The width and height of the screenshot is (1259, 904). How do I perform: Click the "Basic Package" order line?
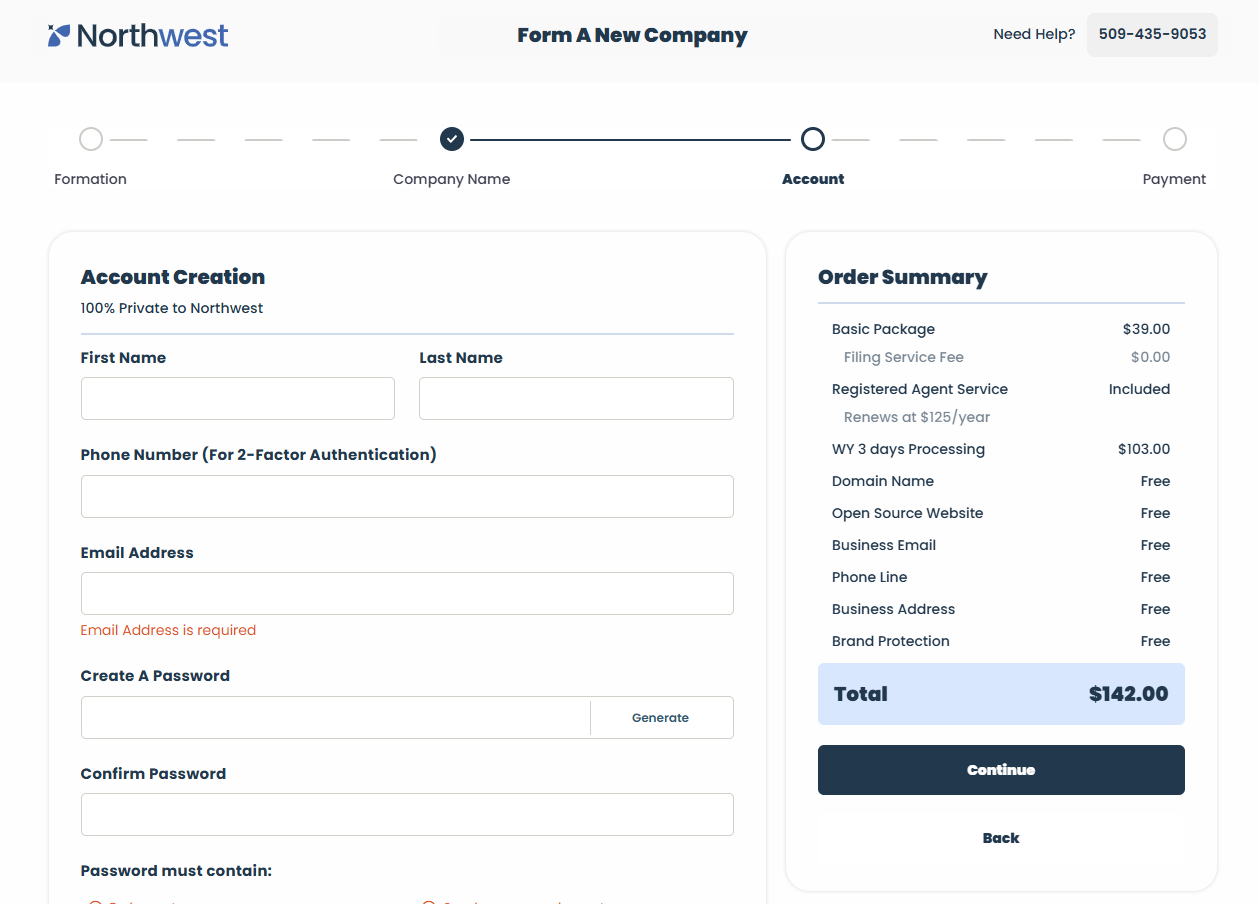pos(883,329)
